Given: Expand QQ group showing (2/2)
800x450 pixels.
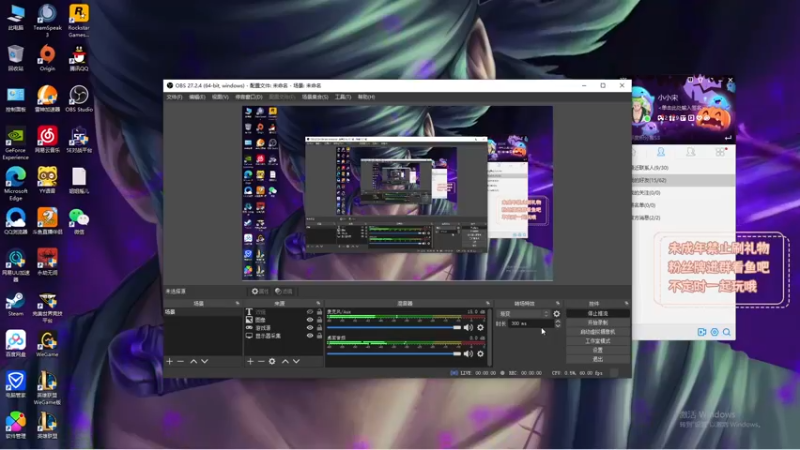Looking at the screenshot, I should (684, 217).
